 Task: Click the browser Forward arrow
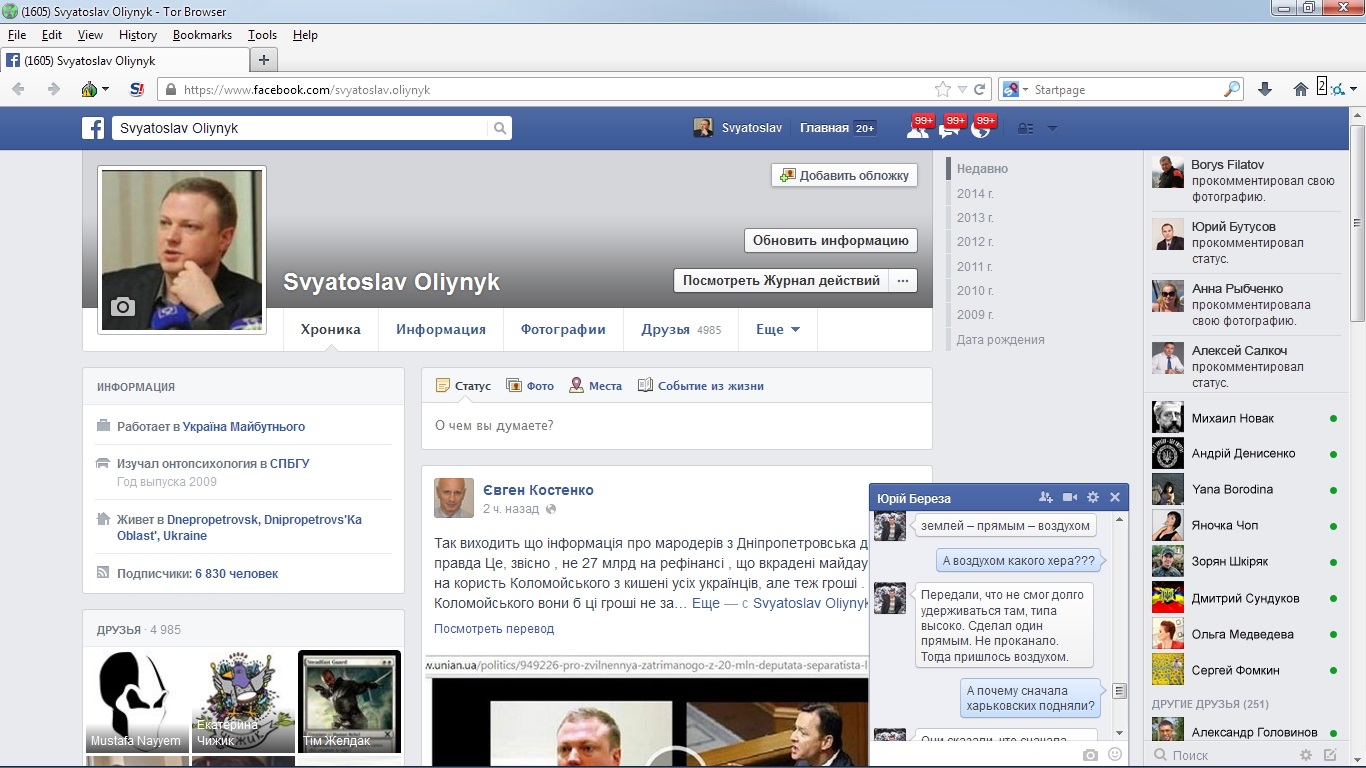(53, 89)
